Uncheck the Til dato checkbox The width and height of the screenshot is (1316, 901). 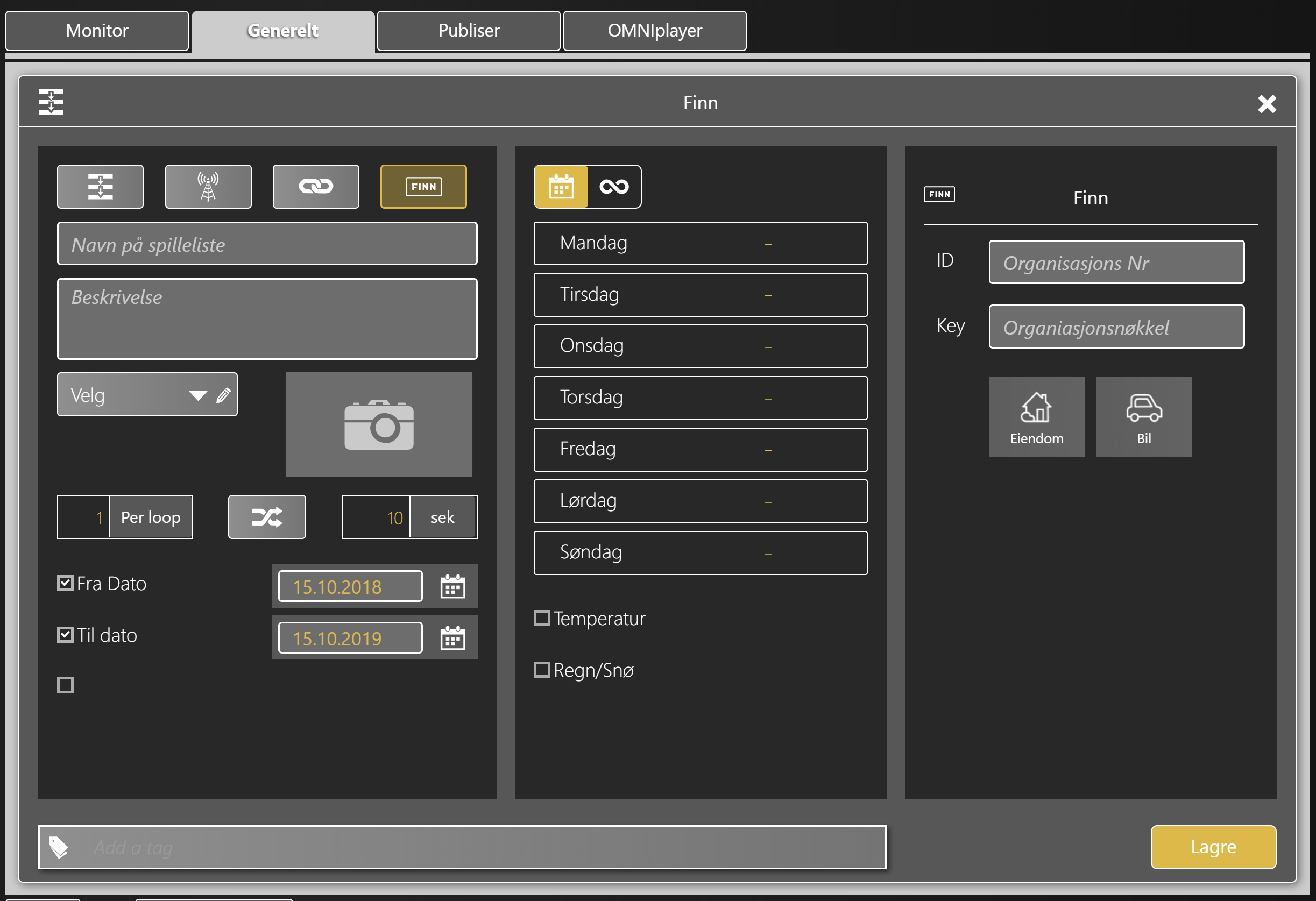pos(65,634)
